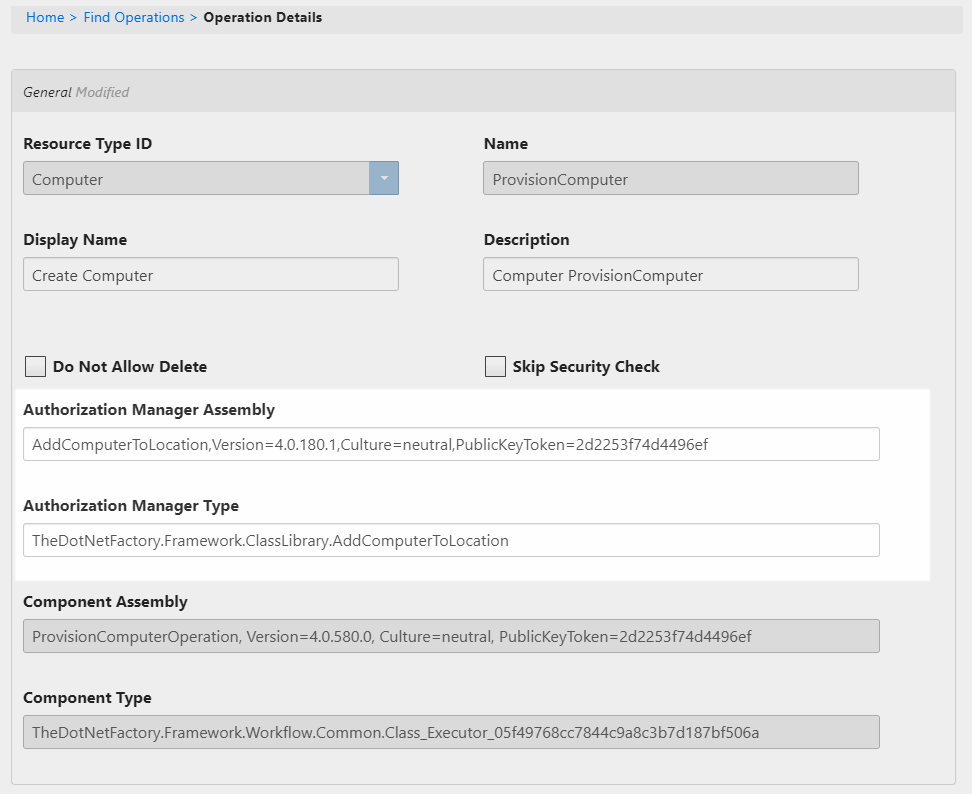Edit the Authorization Manager Assembly value
The width and height of the screenshot is (972, 794).
[x=450, y=444]
